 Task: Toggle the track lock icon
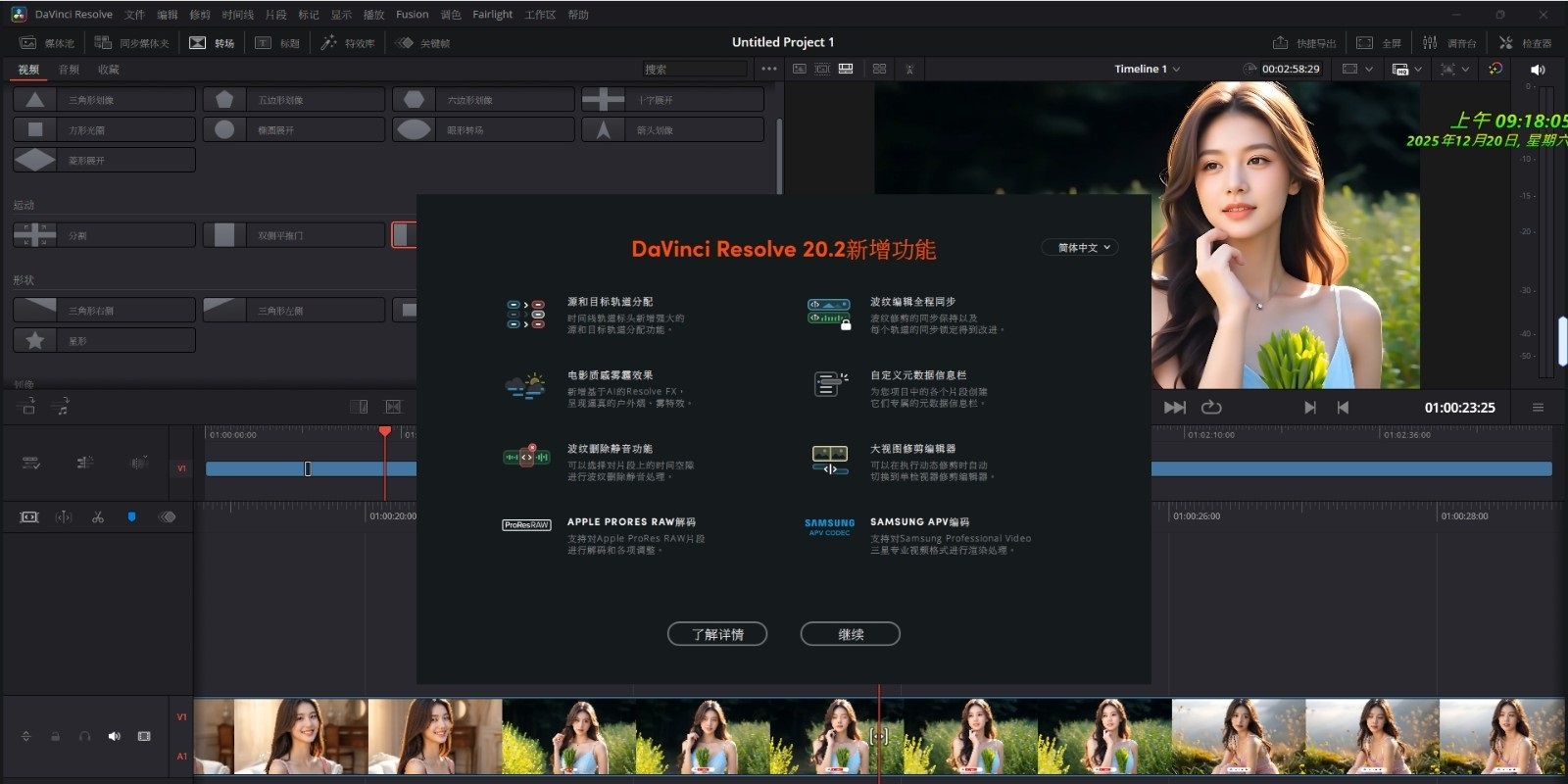coord(56,736)
